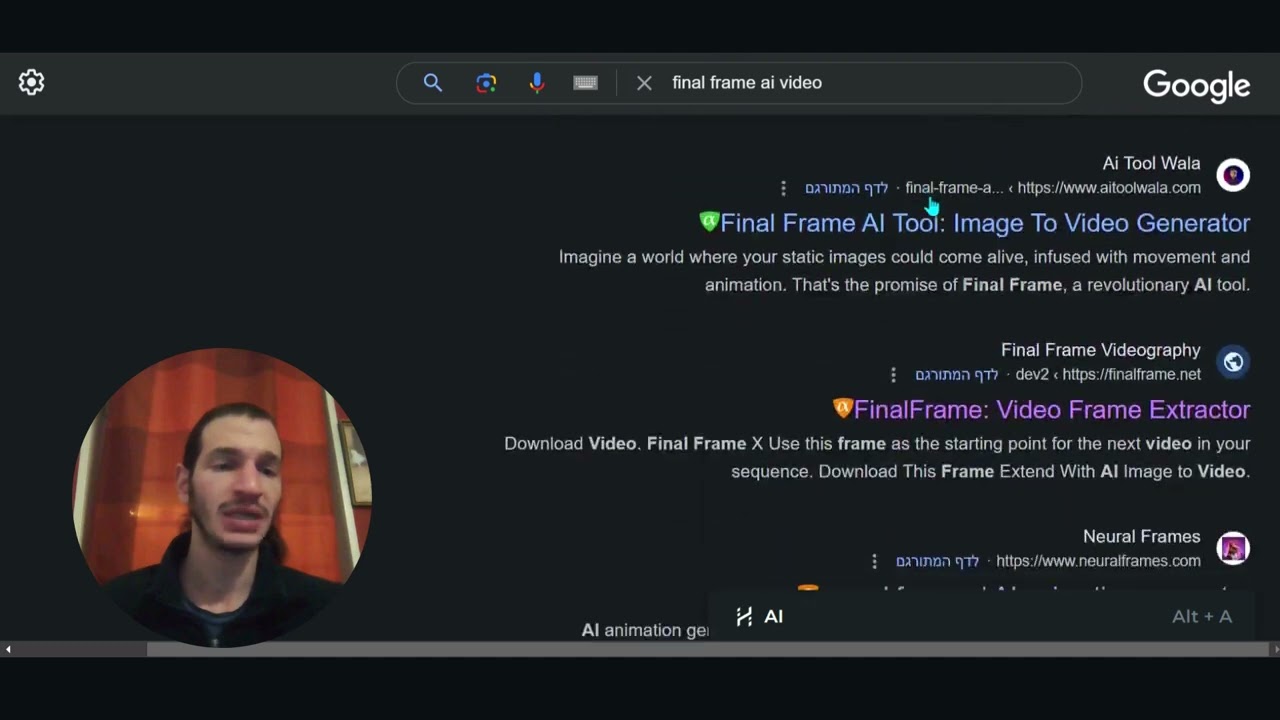The image size is (1280, 720).
Task: Open the Google settings gear
Action: point(32,82)
